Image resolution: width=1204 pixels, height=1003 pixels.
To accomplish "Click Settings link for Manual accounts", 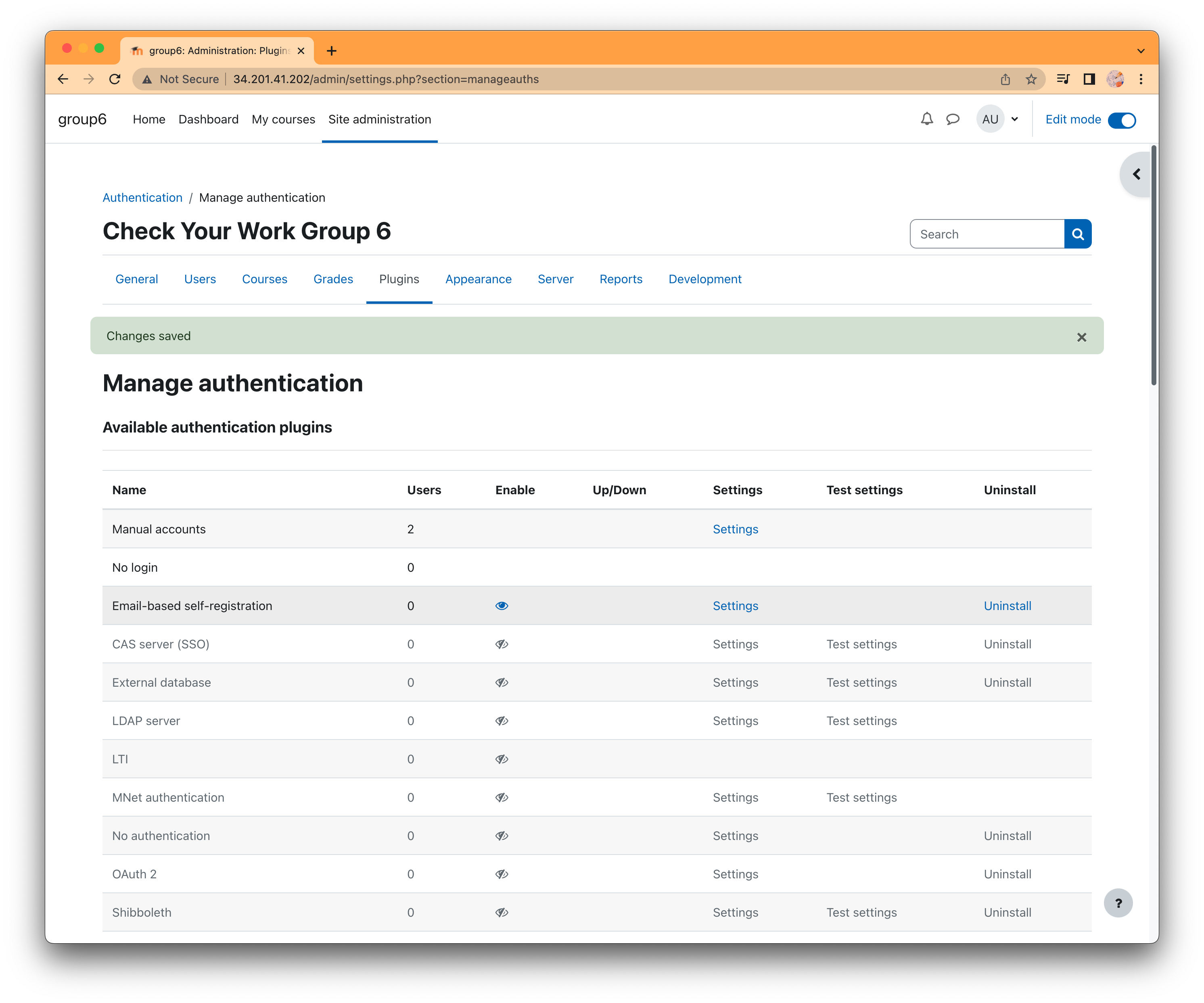I will click(x=735, y=528).
